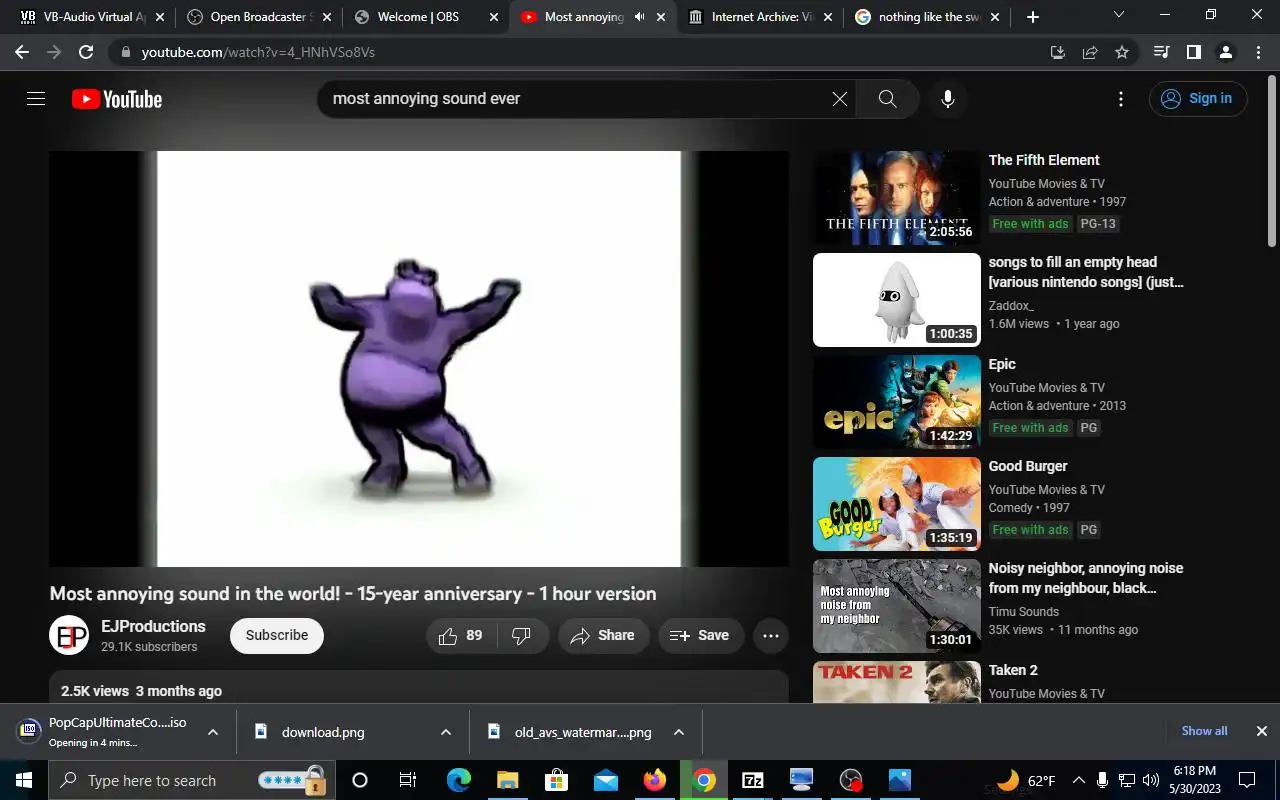This screenshot has width=1280, height=800.
Task: Click the Subscribe button
Action: pyautogui.click(x=277, y=635)
